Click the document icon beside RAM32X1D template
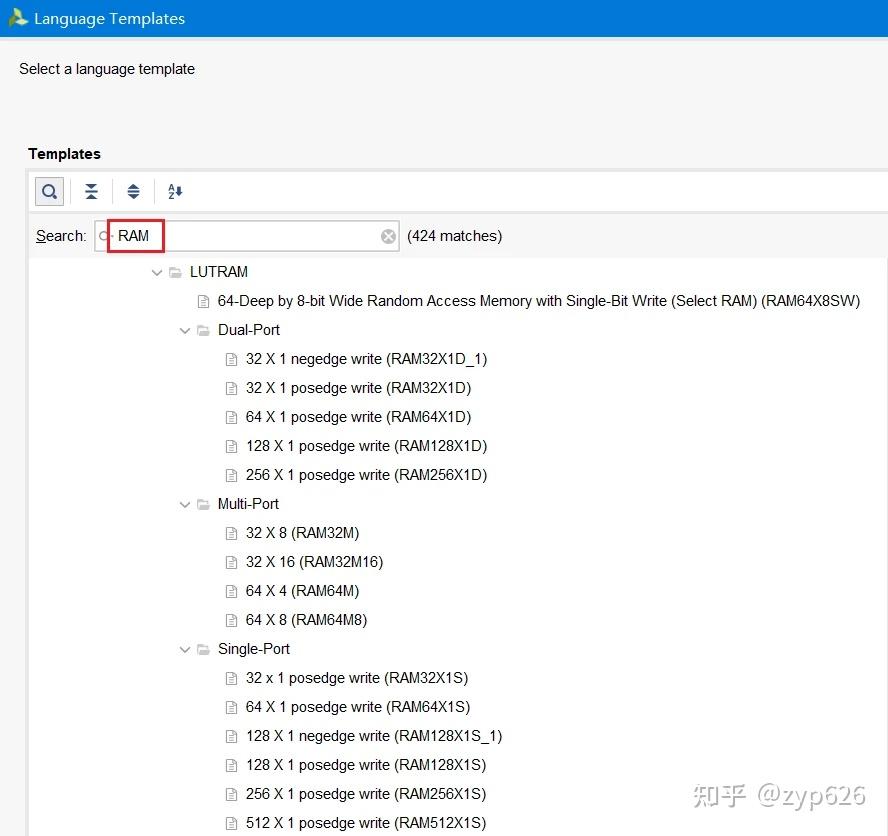This screenshot has height=836, width=888. [x=231, y=388]
